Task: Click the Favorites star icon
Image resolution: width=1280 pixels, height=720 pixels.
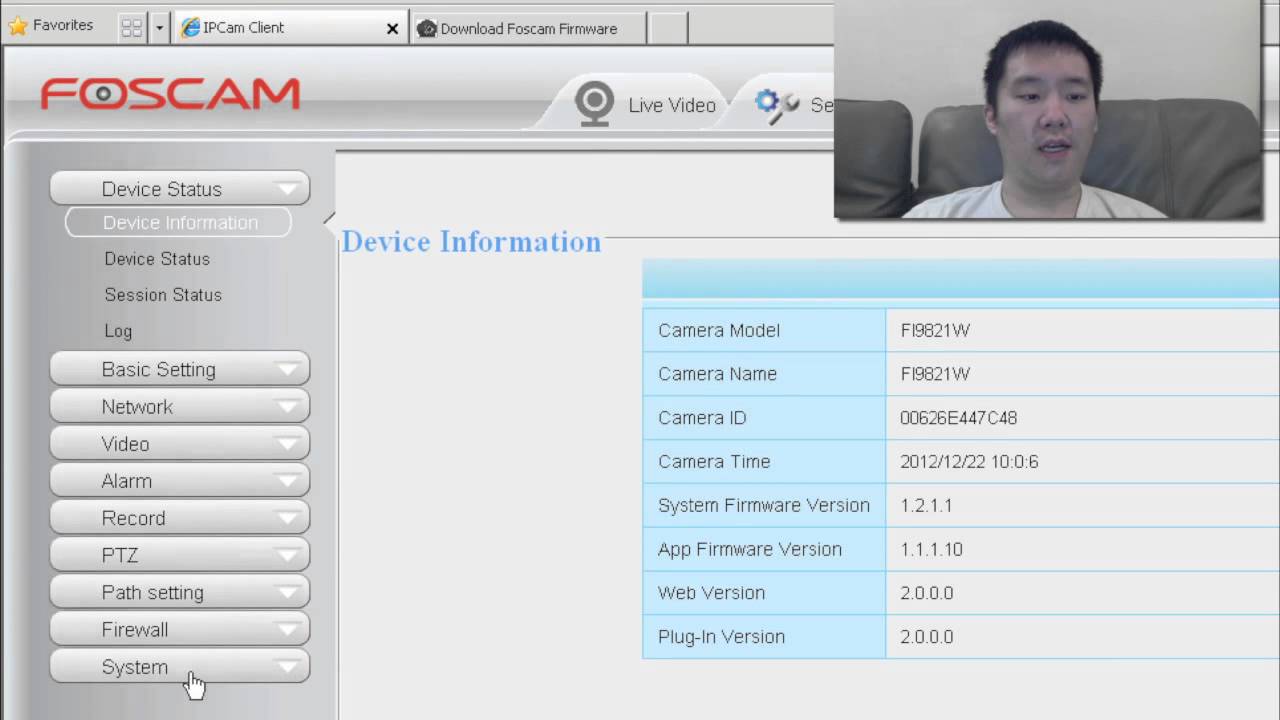Action: point(17,26)
